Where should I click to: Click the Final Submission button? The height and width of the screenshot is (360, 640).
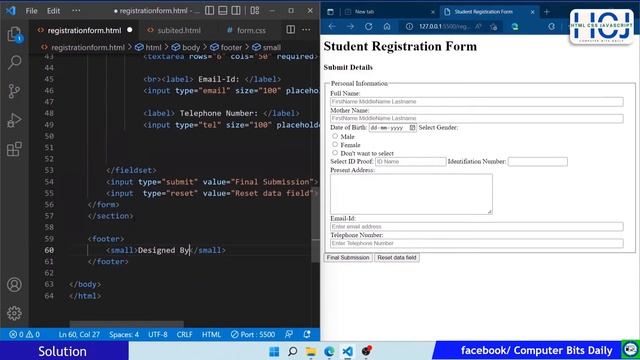348,258
